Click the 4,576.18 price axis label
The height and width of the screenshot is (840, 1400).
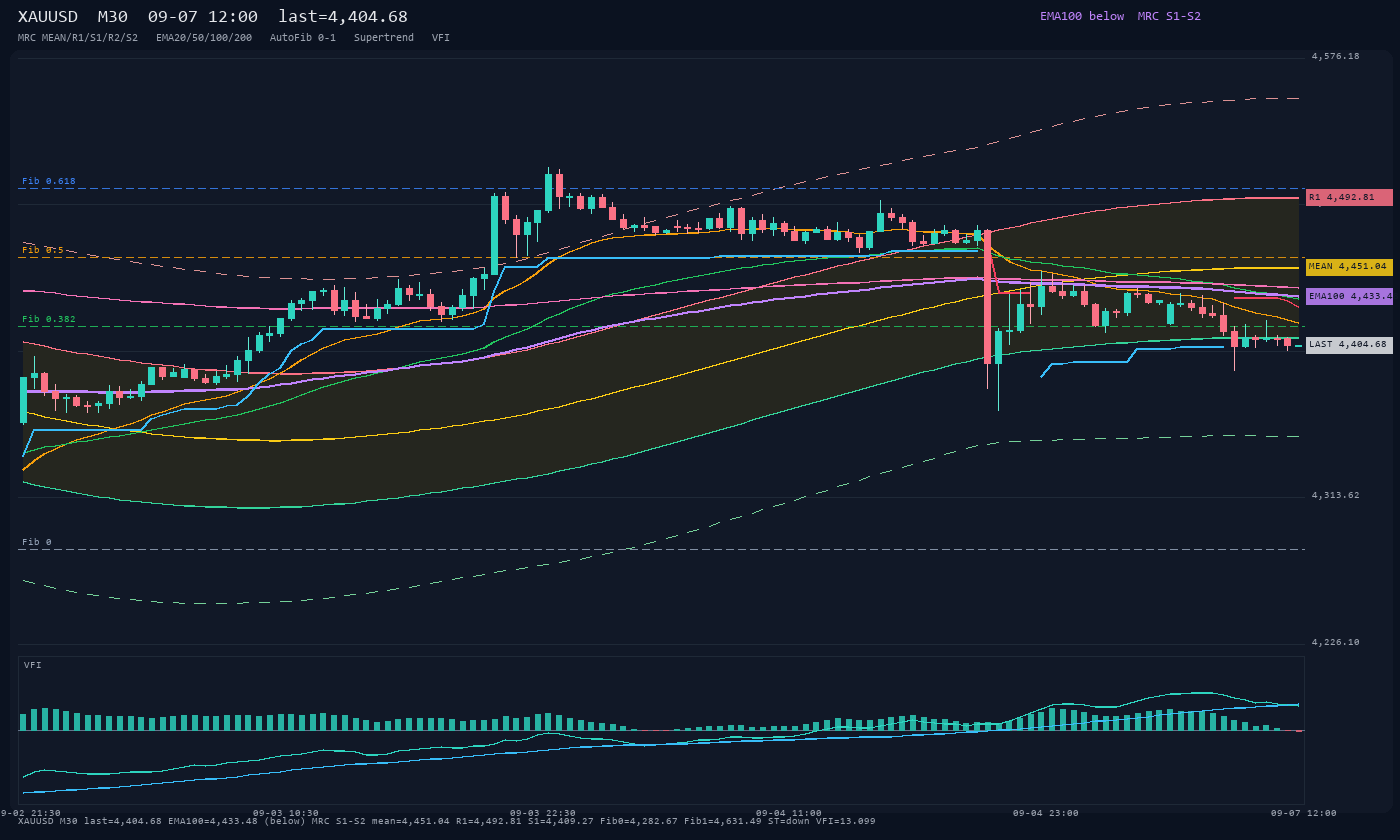pyautogui.click(x=1336, y=56)
